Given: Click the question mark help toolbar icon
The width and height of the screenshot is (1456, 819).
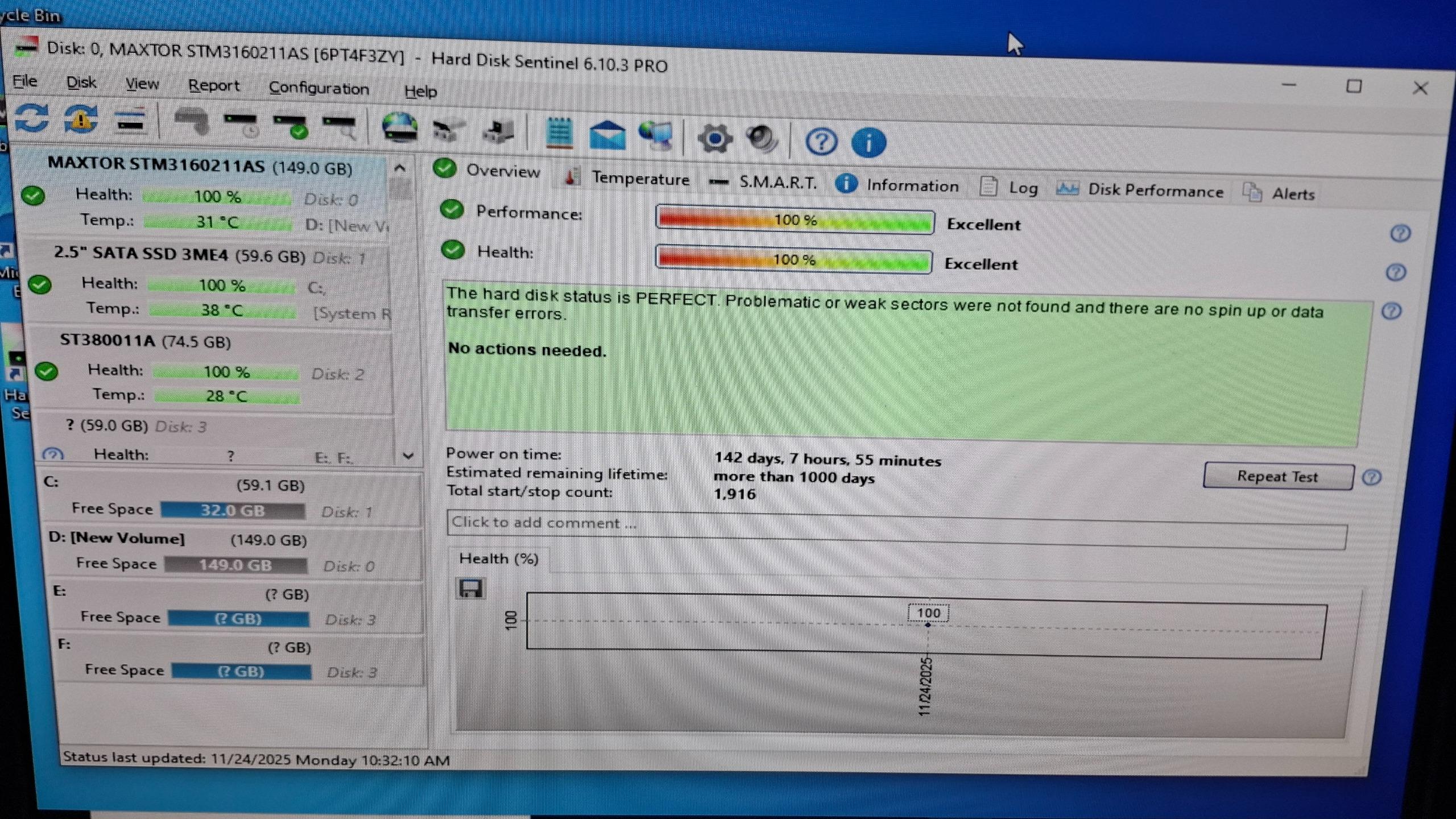Looking at the screenshot, I should tap(821, 142).
